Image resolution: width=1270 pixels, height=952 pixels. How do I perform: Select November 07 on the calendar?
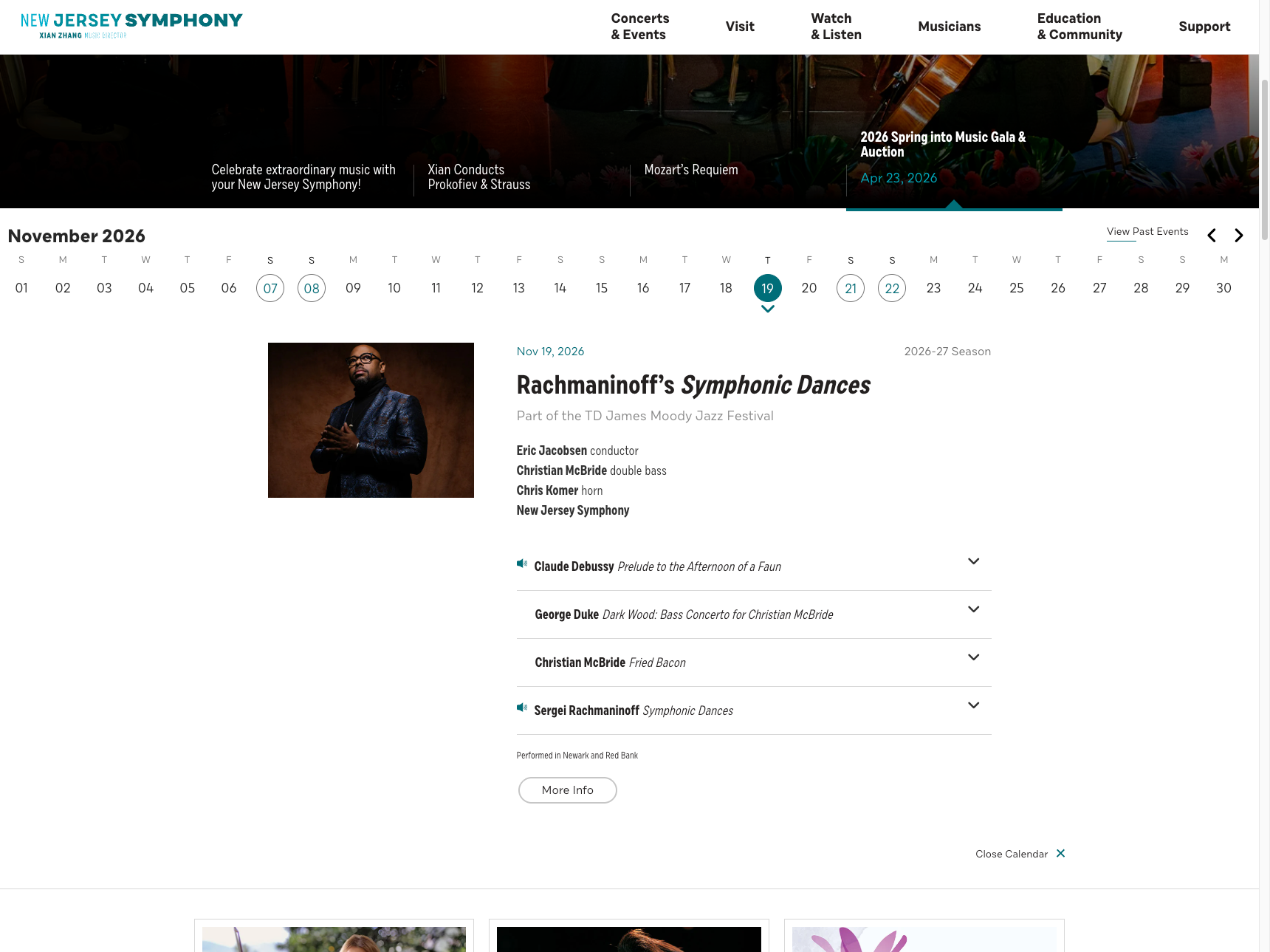(270, 288)
